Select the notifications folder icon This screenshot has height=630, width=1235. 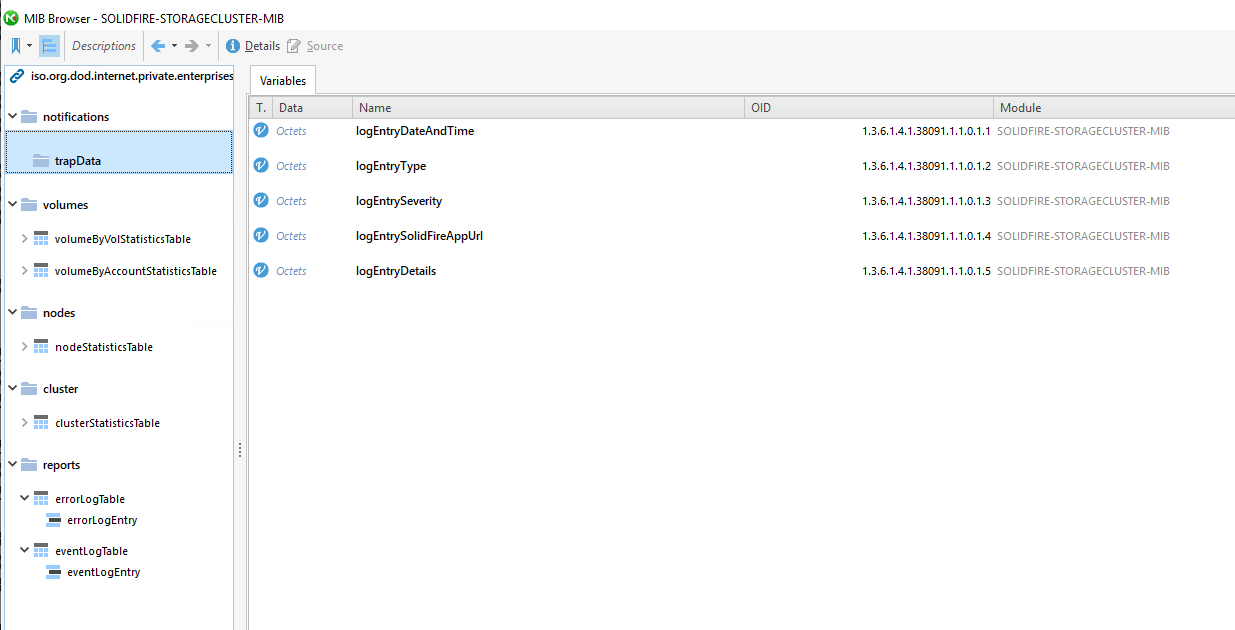pyautogui.click(x=28, y=117)
